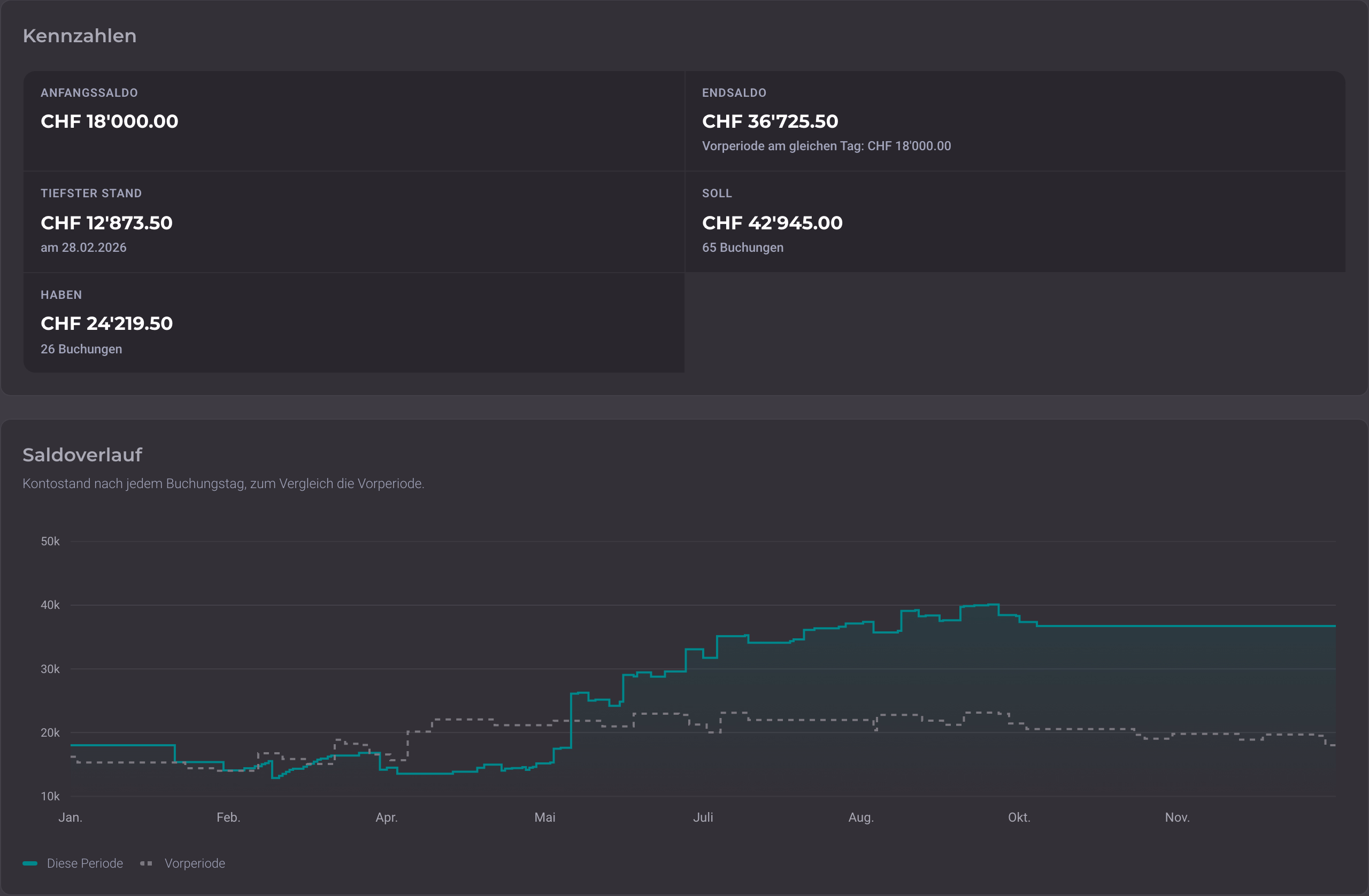This screenshot has width=1369, height=896.
Task: Click the flat teal line after October
Action: pyautogui.click(x=1186, y=625)
